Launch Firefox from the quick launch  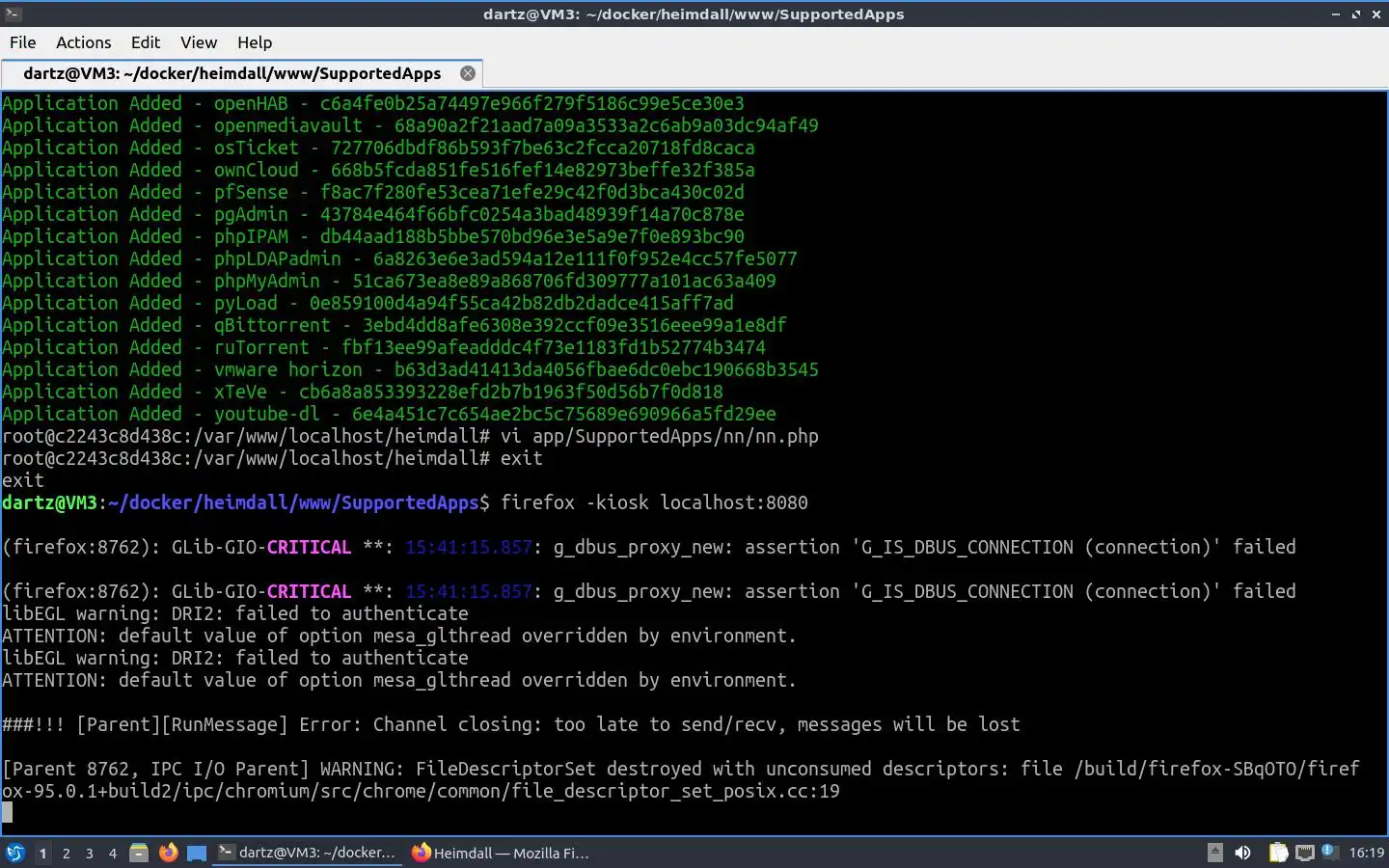click(x=168, y=853)
